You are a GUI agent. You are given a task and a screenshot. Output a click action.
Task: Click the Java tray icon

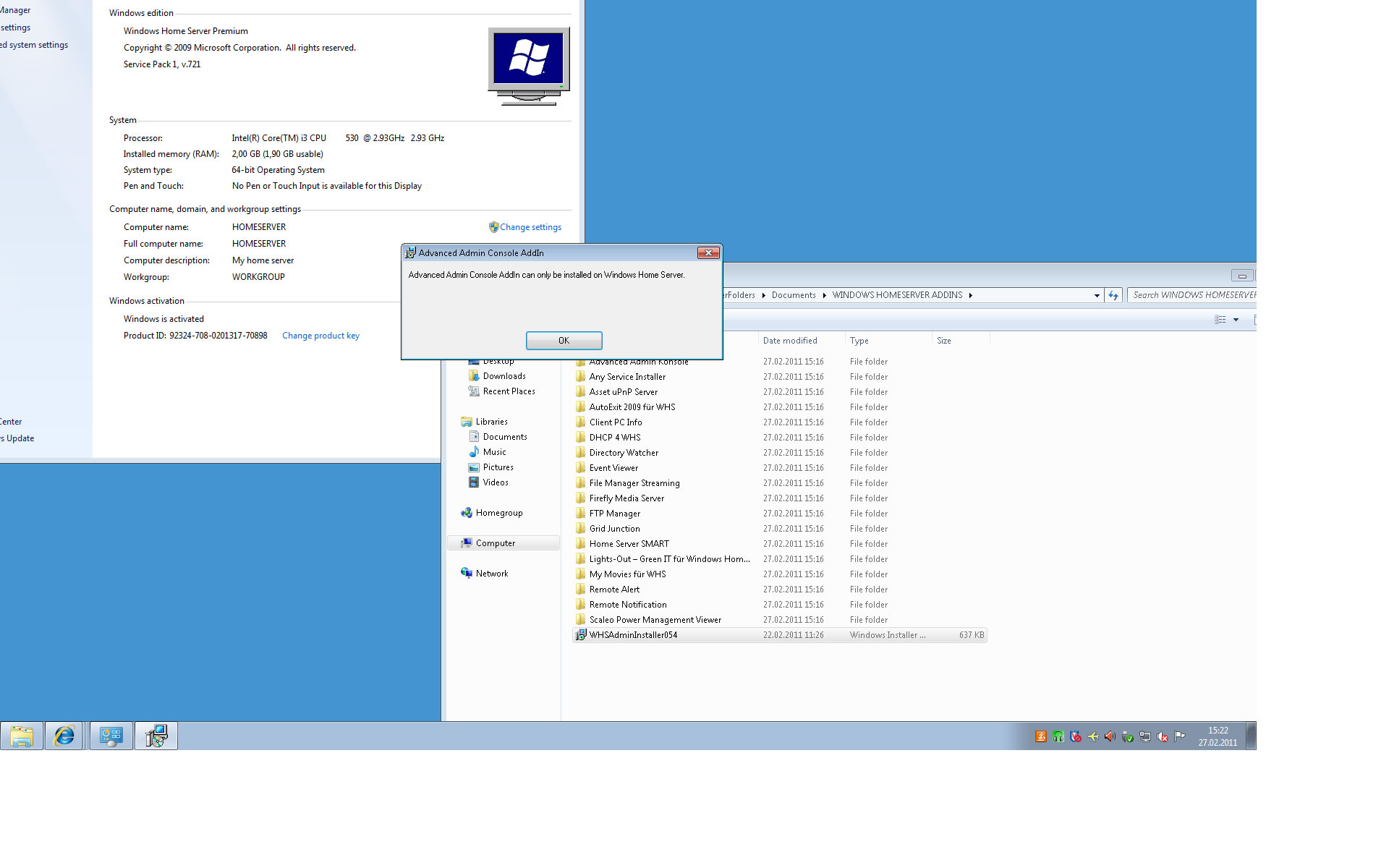click(x=1041, y=736)
